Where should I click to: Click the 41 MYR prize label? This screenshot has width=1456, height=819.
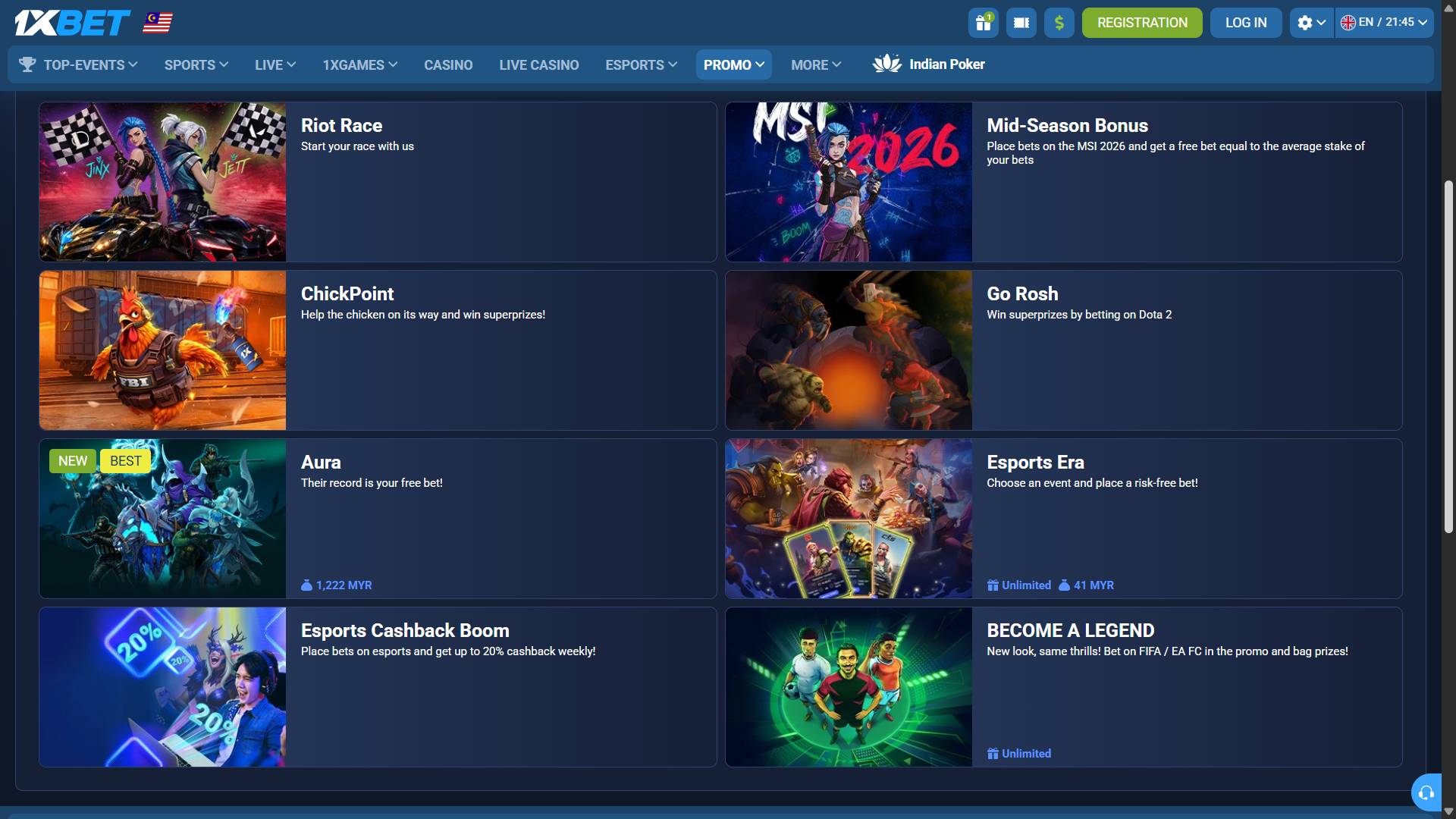pyautogui.click(x=1094, y=585)
